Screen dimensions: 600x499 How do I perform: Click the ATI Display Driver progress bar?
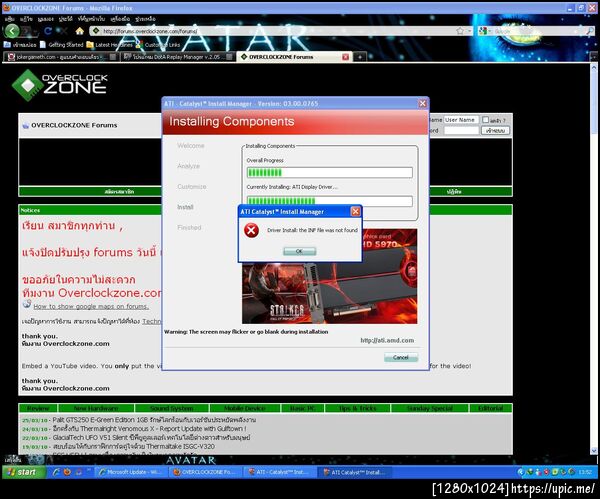(329, 201)
